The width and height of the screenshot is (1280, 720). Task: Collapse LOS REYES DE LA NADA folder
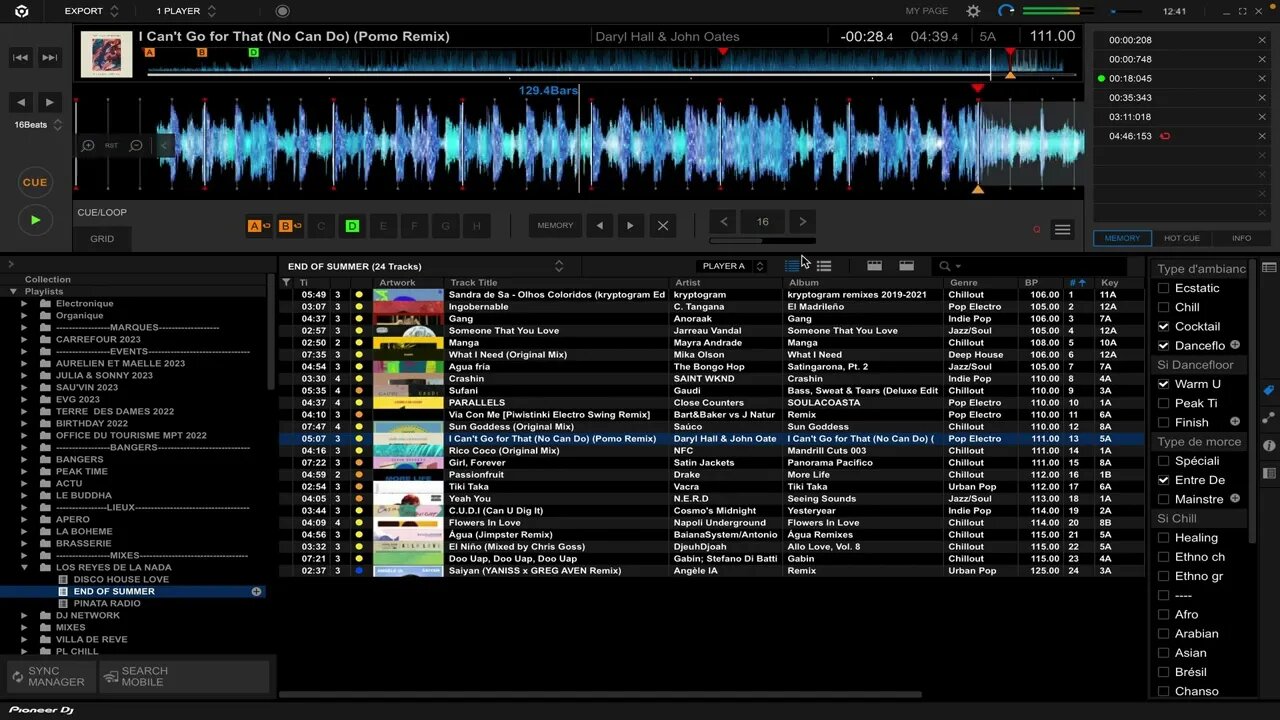(x=24, y=567)
